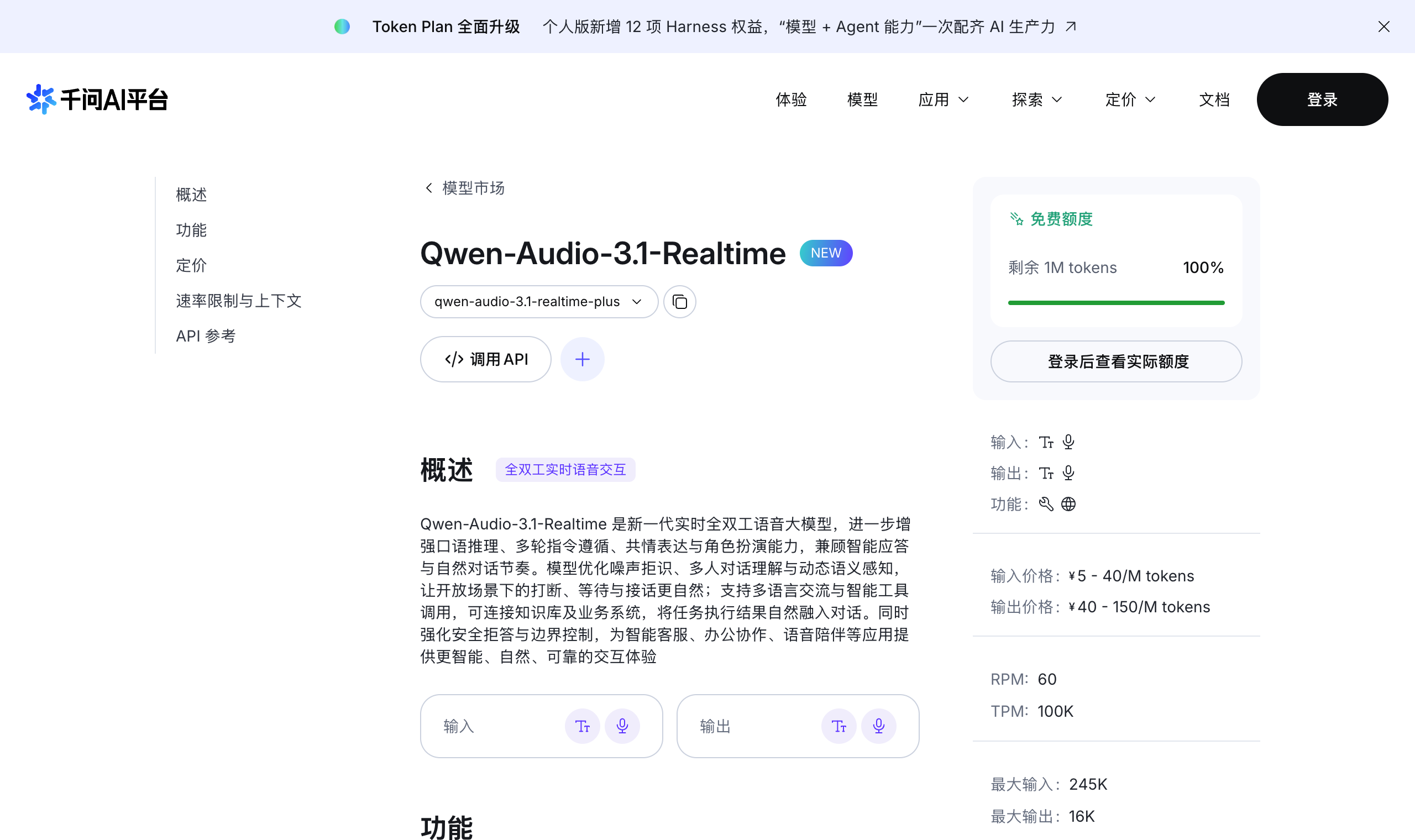
Task: Open the 体验 nav item
Action: click(791, 99)
